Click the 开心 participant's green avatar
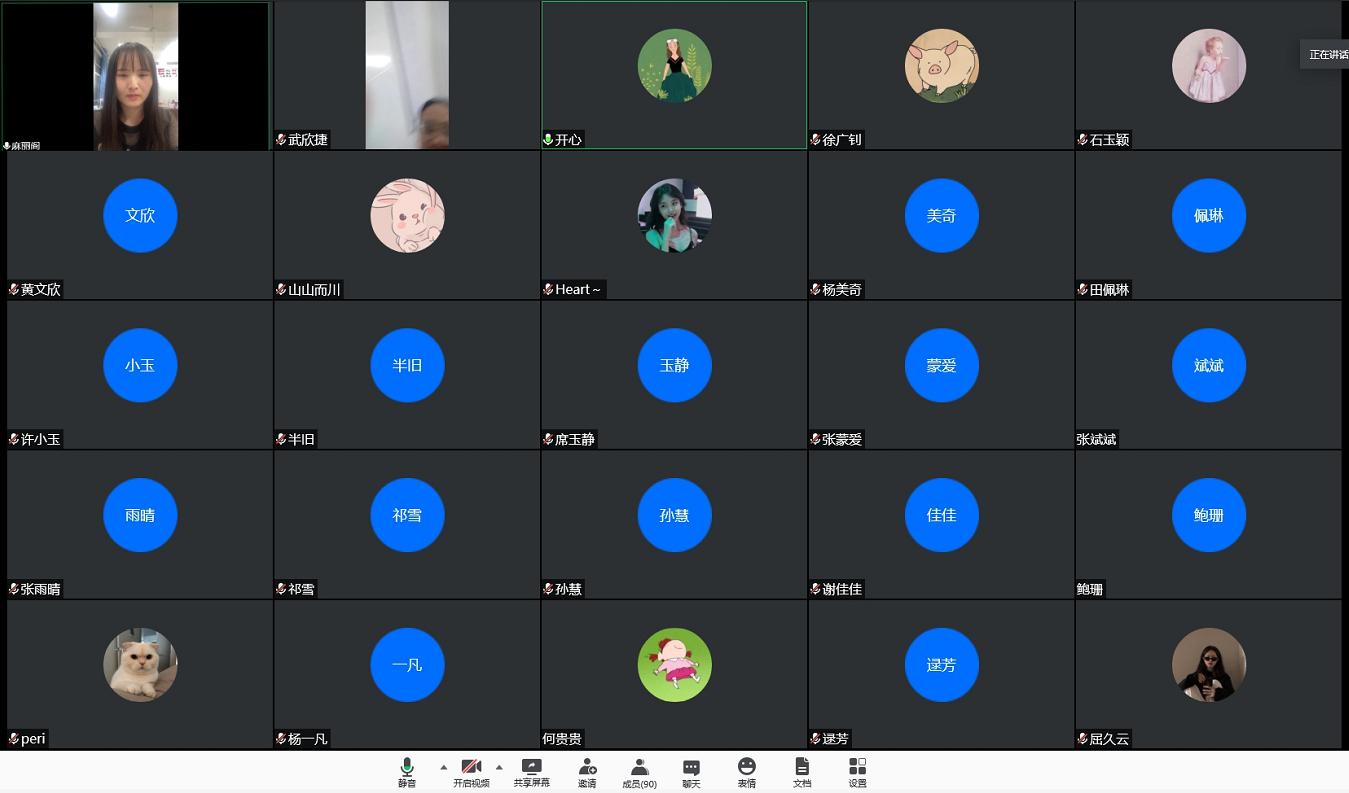Screen dimensions: 1349x793 click(674, 66)
